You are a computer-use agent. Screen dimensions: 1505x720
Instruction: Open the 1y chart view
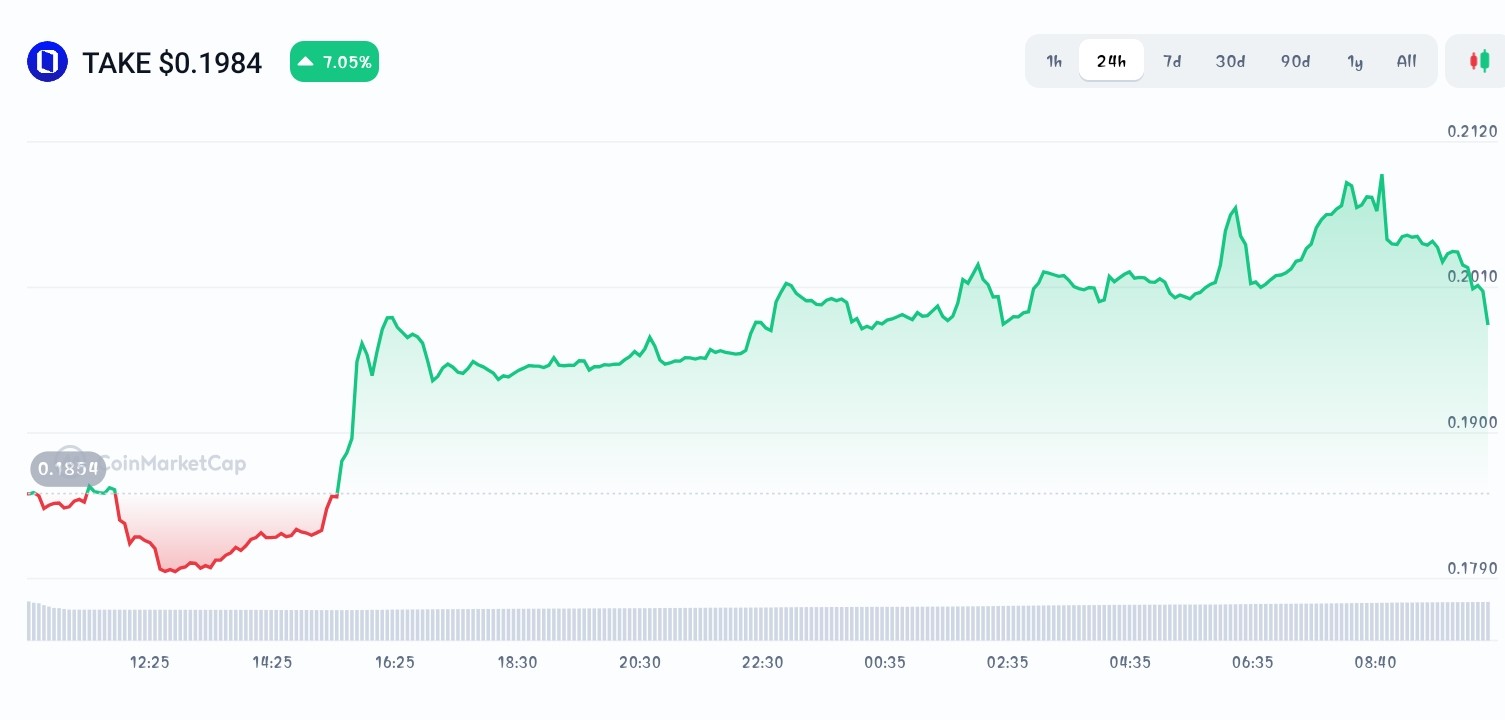coord(1355,61)
